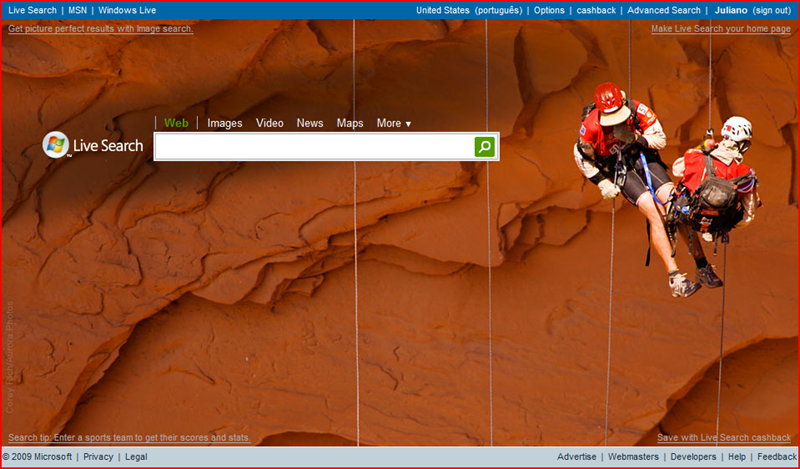Open Legal link in footer
800x469 pixels.
(136, 457)
